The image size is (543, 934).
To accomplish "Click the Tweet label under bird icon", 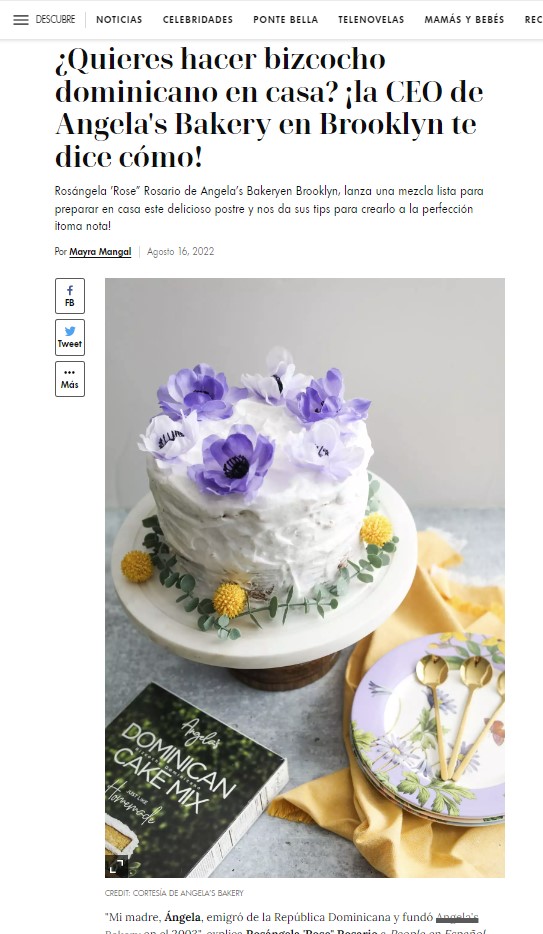I will click(x=70, y=344).
